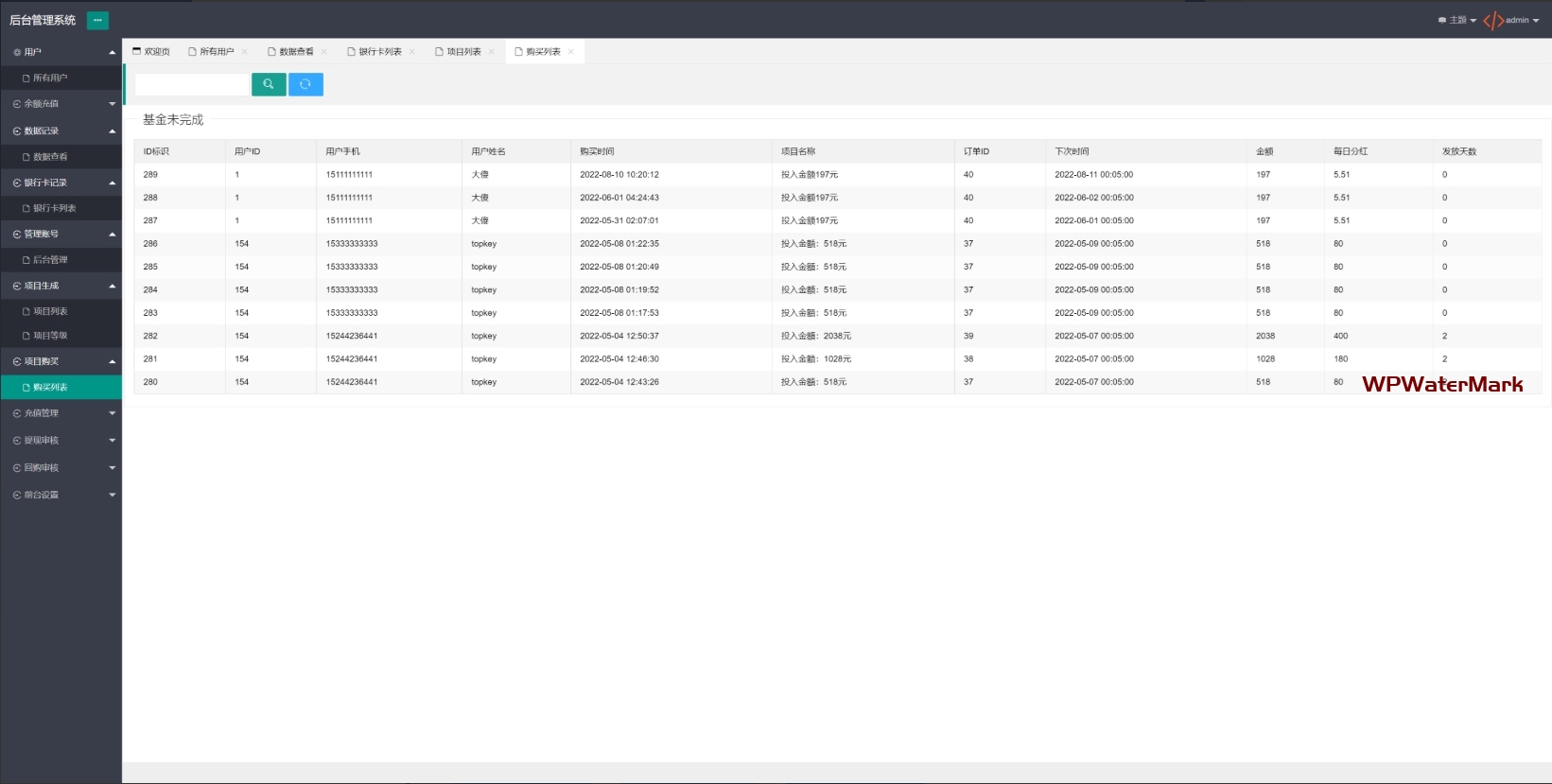Image resolution: width=1552 pixels, height=784 pixels.
Task: Toggle sidebar with the green ellipsis button
Action: 97,20
